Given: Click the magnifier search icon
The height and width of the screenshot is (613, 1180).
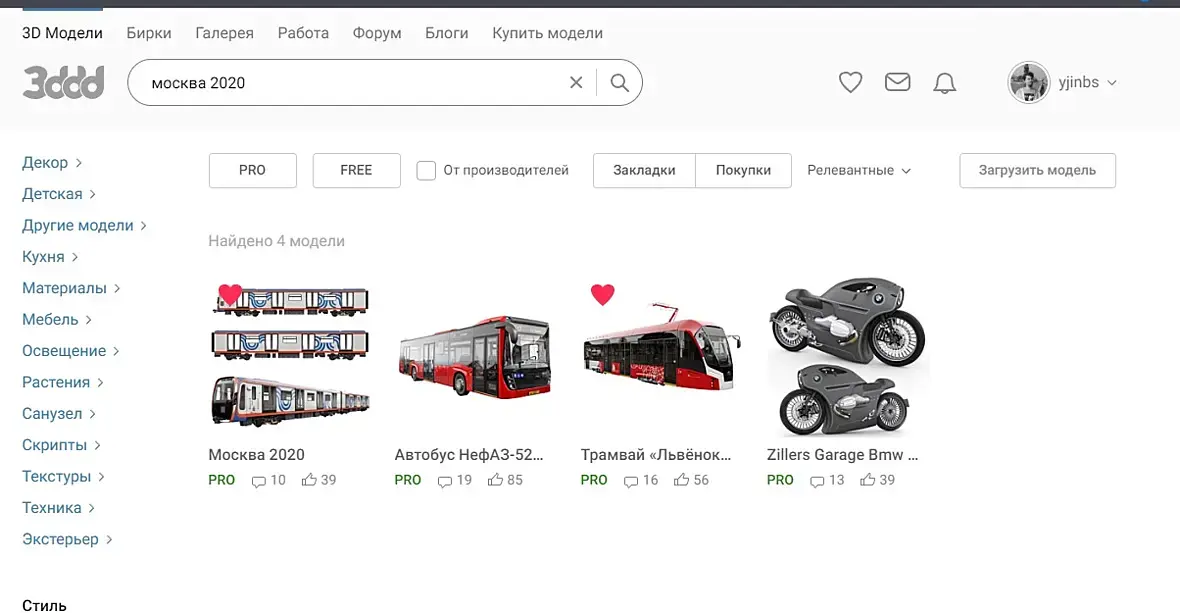Looking at the screenshot, I should [x=619, y=83].
